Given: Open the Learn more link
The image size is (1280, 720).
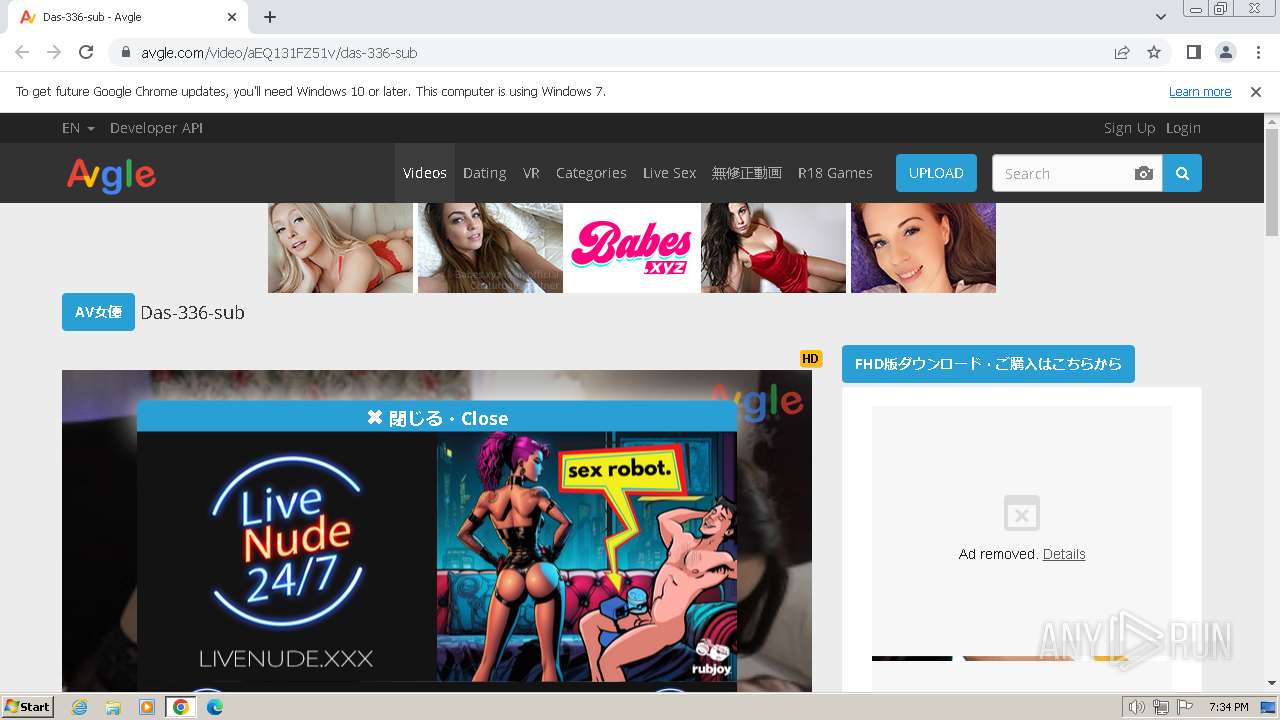Looking at the screenshot, I should coord(1200,92).
